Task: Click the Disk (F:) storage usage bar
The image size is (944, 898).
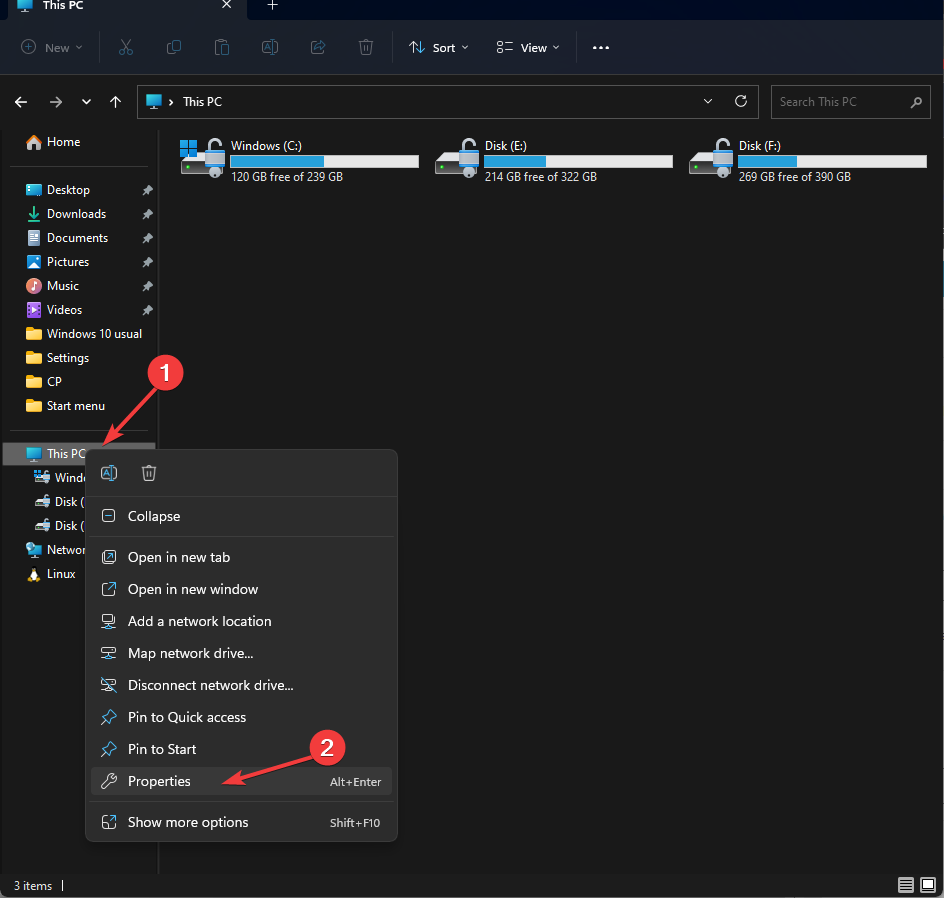Action: click(832, 161)
